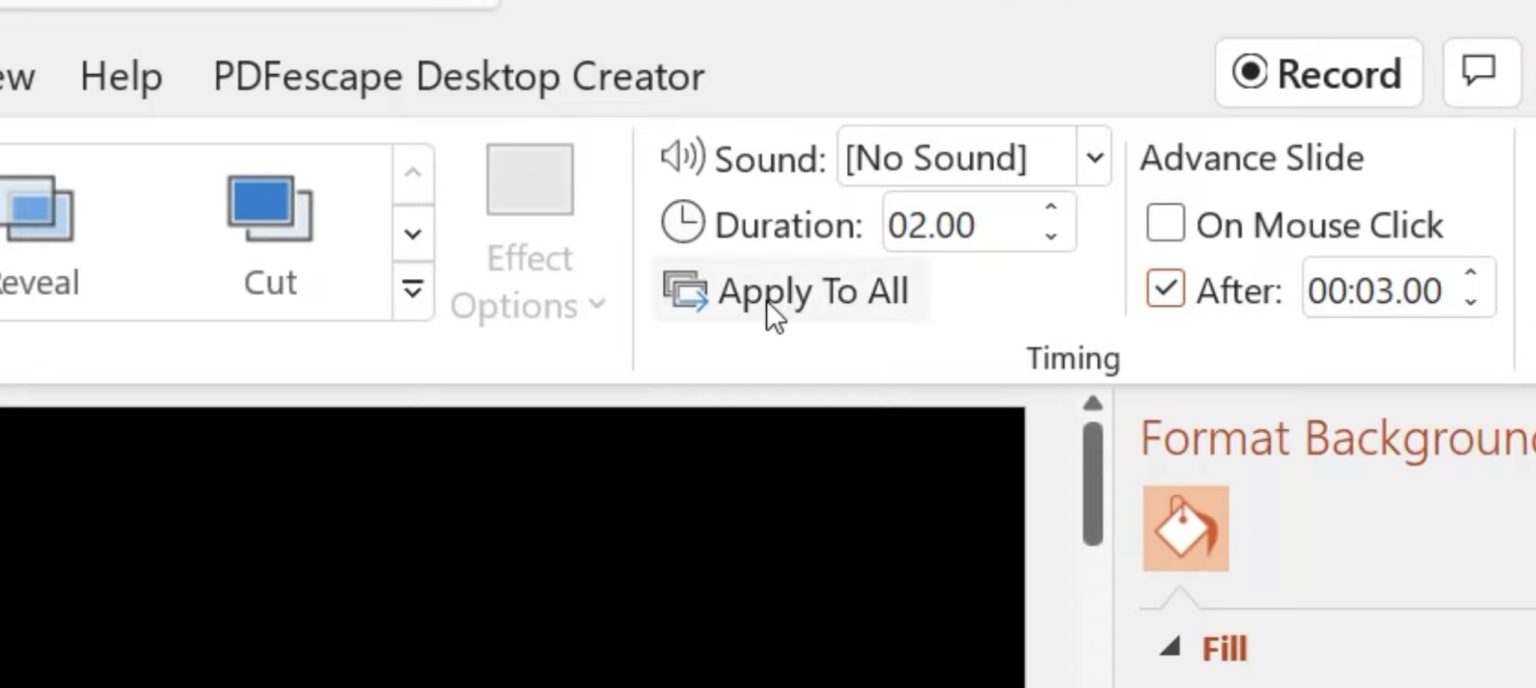
Task: Open the PDFescape Desktop Creator tab
Action: (x=458, y=76)
